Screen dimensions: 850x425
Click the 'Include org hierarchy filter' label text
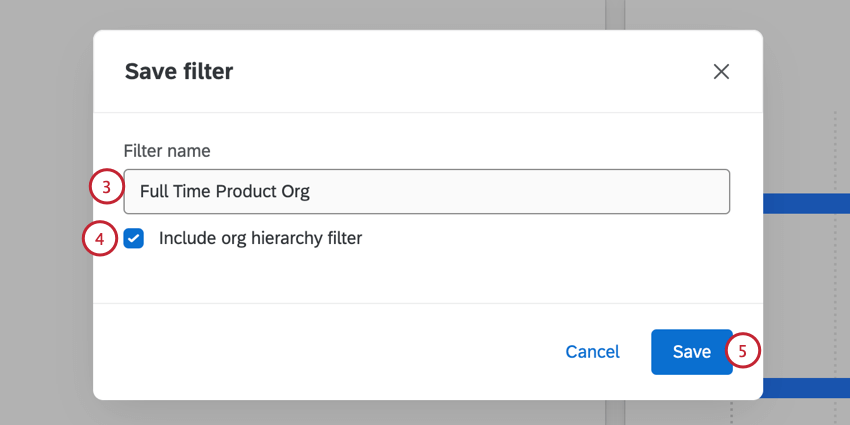260,238
